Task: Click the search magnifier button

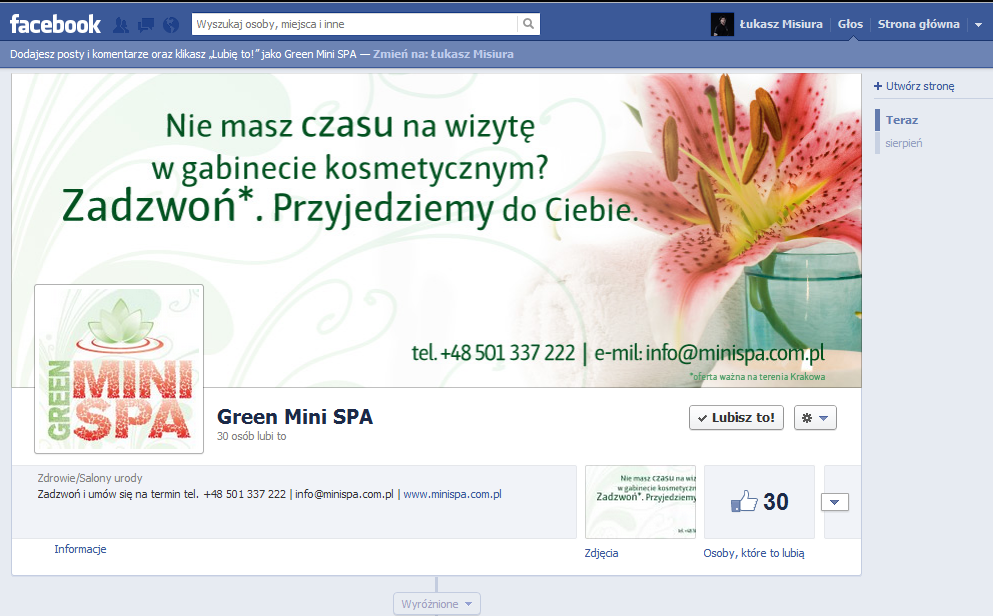Action: point(528,24)
